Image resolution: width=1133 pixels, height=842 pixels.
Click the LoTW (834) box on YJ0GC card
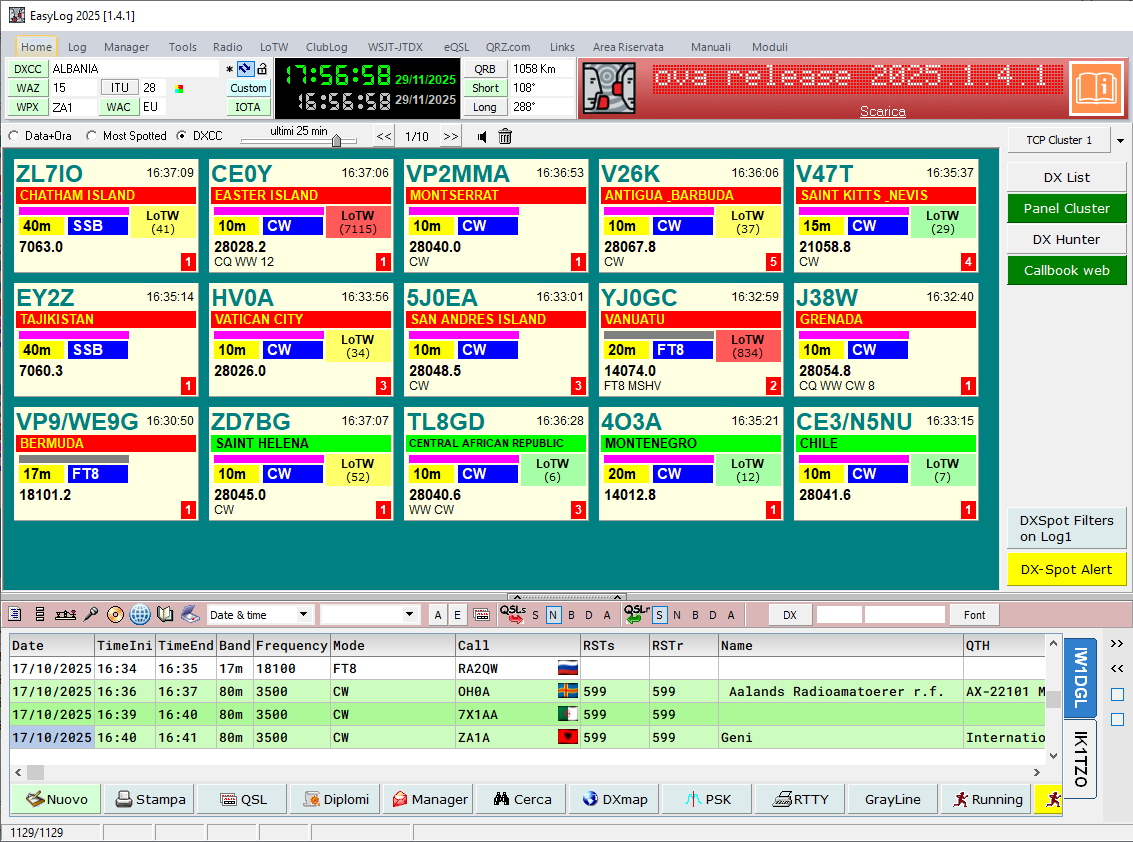point(748,345)
